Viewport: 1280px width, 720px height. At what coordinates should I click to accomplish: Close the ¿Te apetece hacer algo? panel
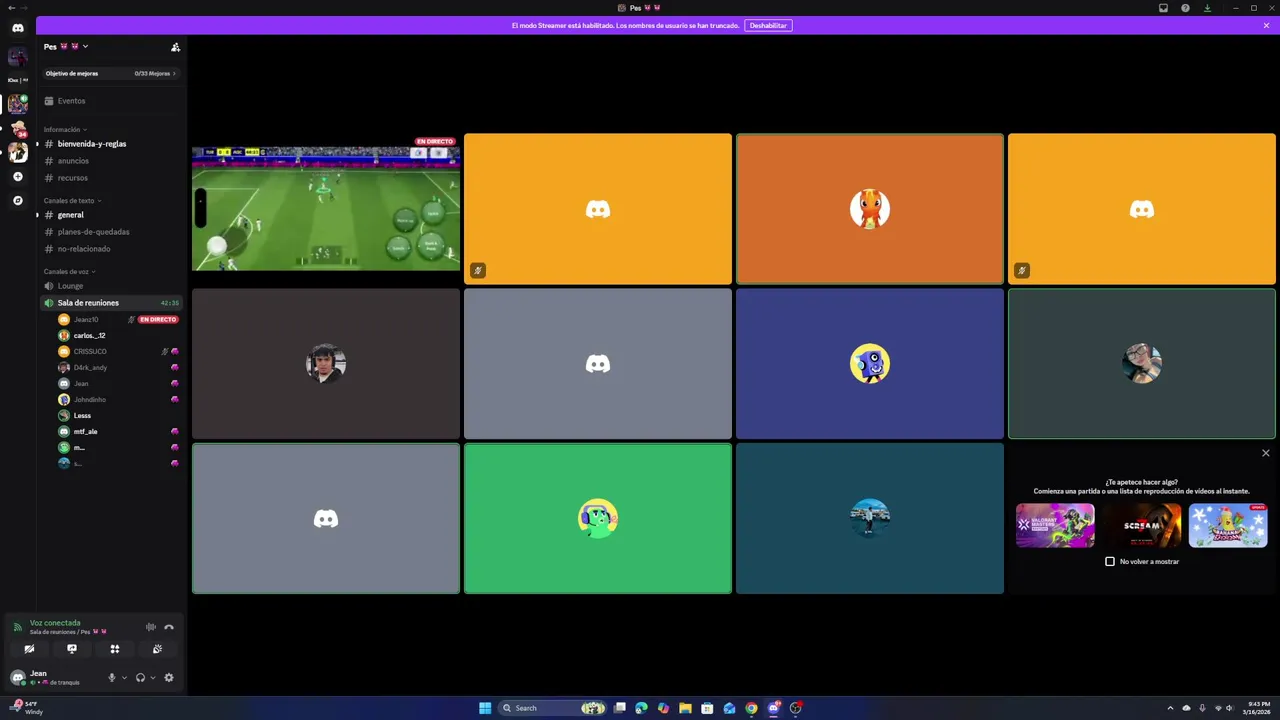tap(1265, 453)
